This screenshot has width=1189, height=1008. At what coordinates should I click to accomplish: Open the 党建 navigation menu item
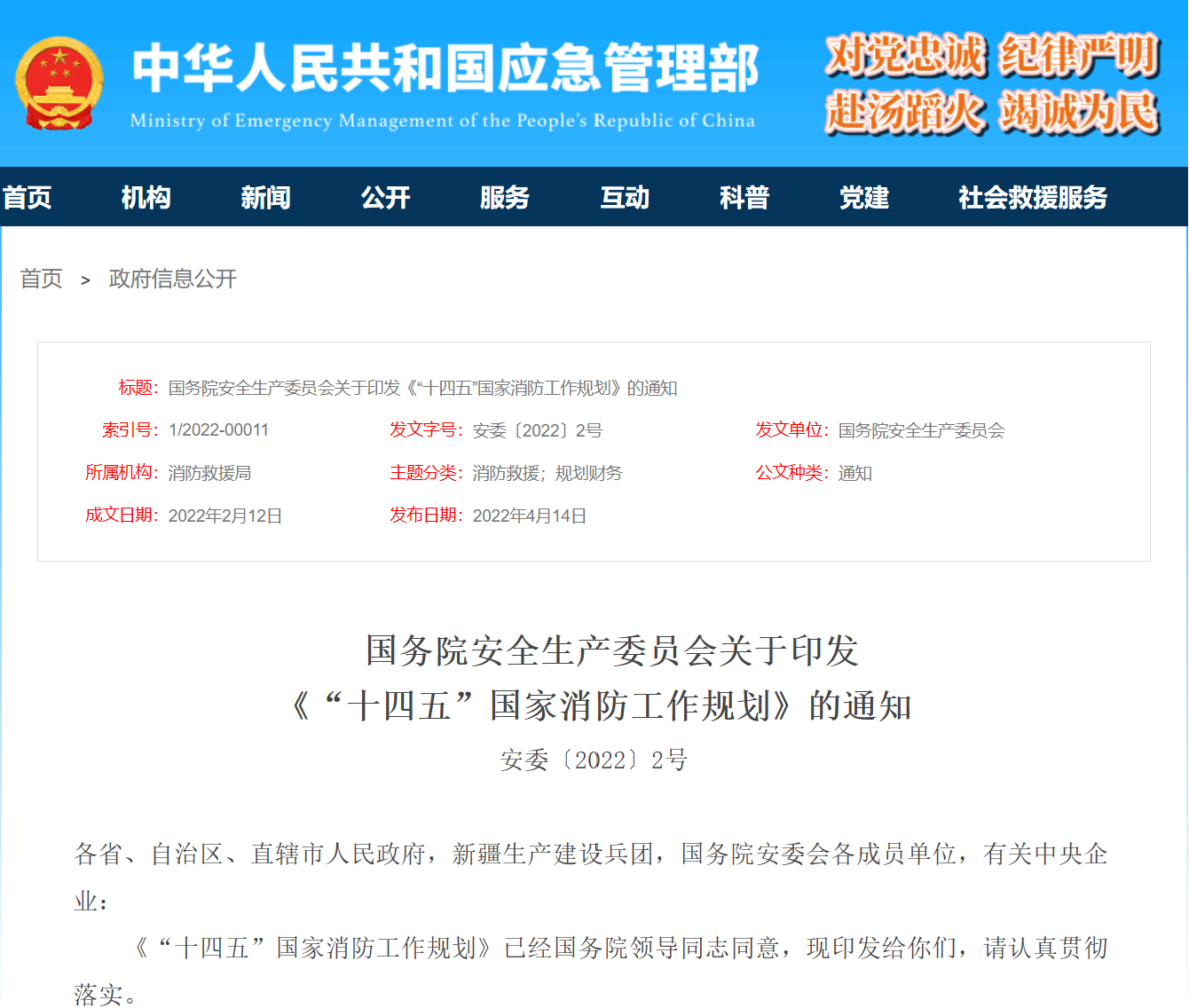click(863, 197)
